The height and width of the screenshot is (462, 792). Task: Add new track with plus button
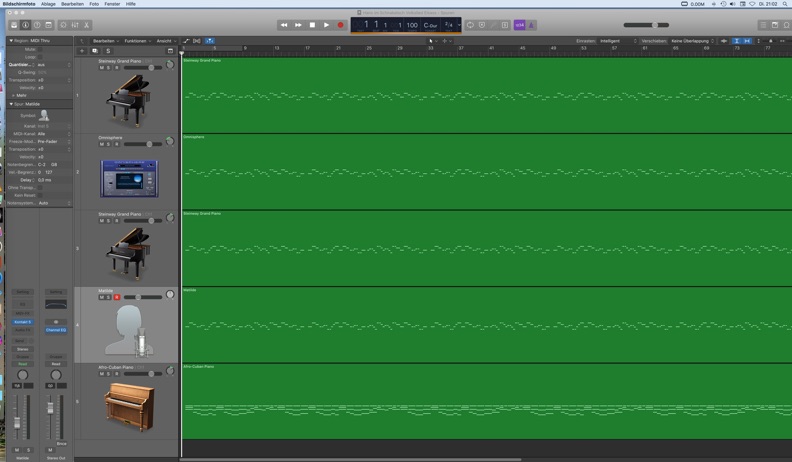(x=82, y=51)
